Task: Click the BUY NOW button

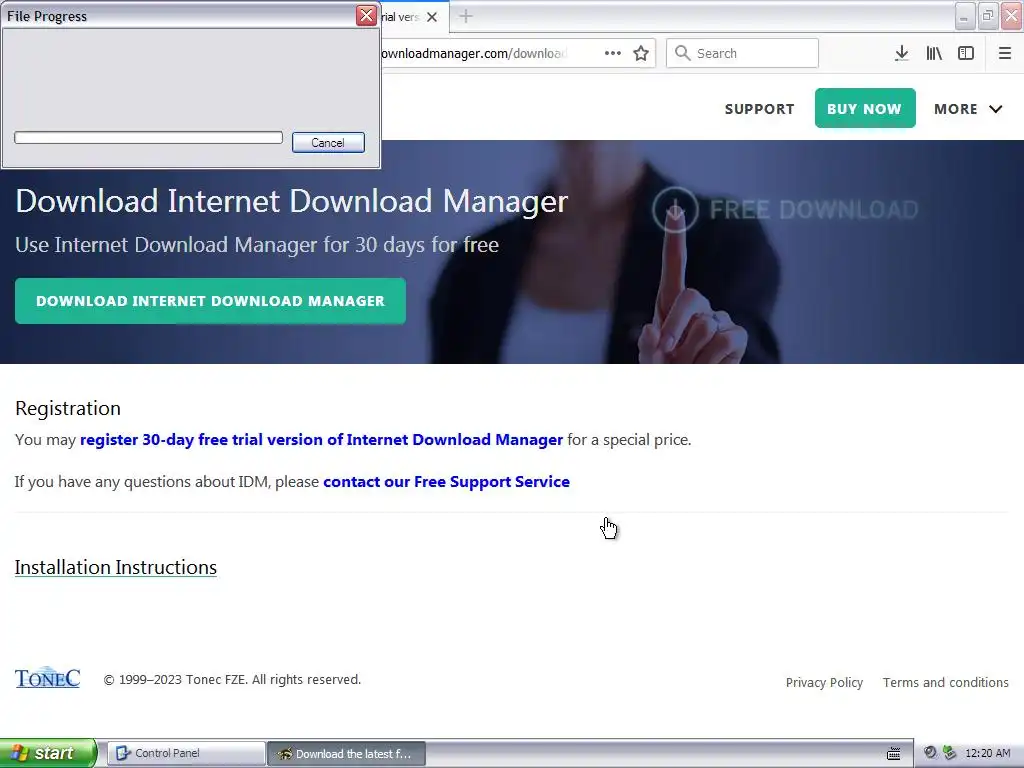Action: click(x=865, y=108)
